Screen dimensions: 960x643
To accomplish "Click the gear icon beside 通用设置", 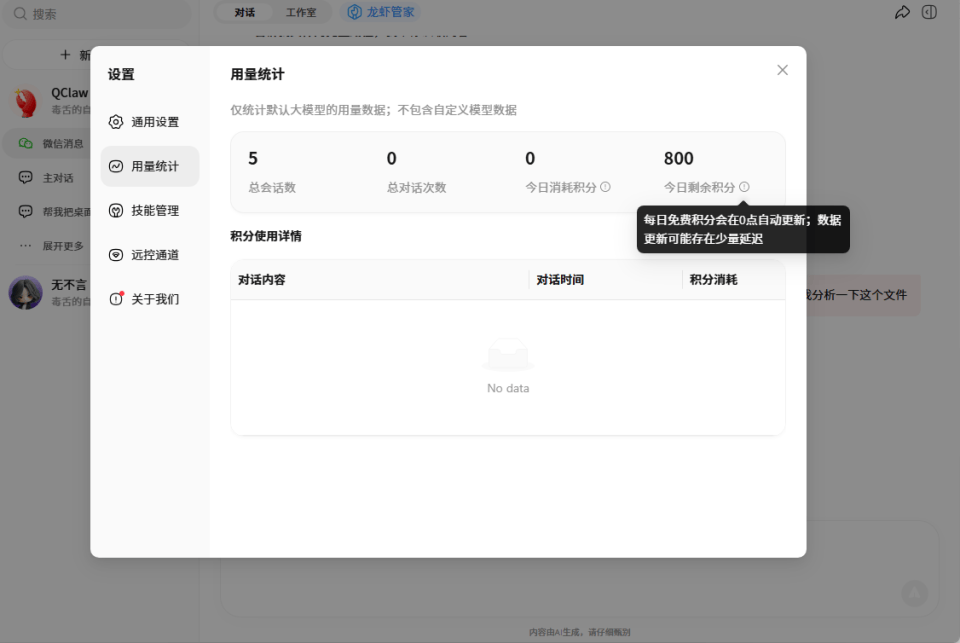I will pos(116,122).
